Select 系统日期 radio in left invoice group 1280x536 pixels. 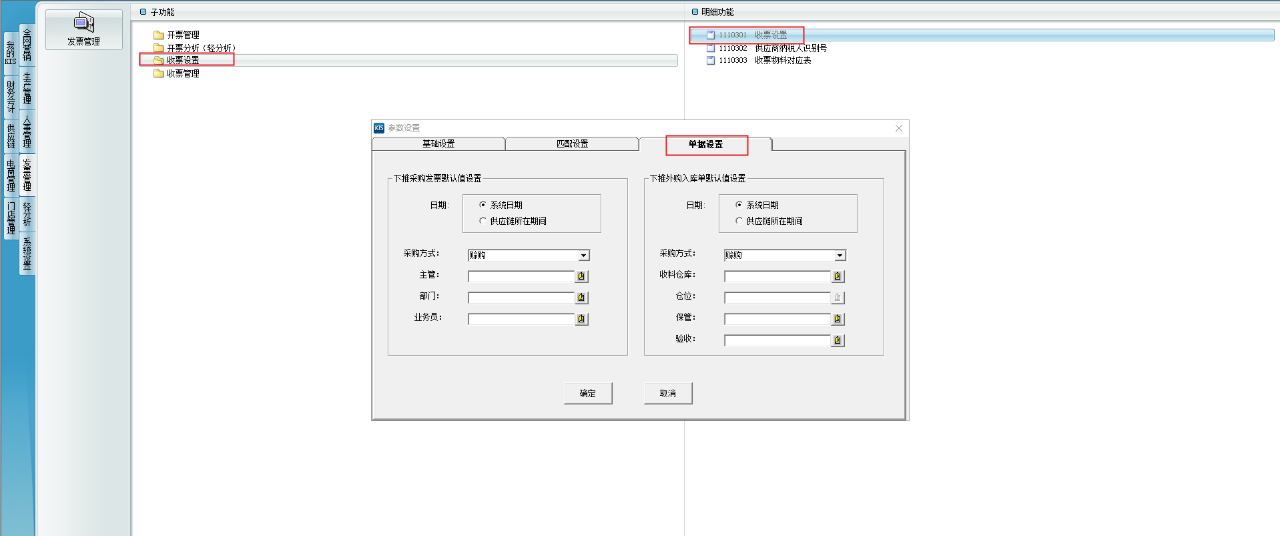483,205
